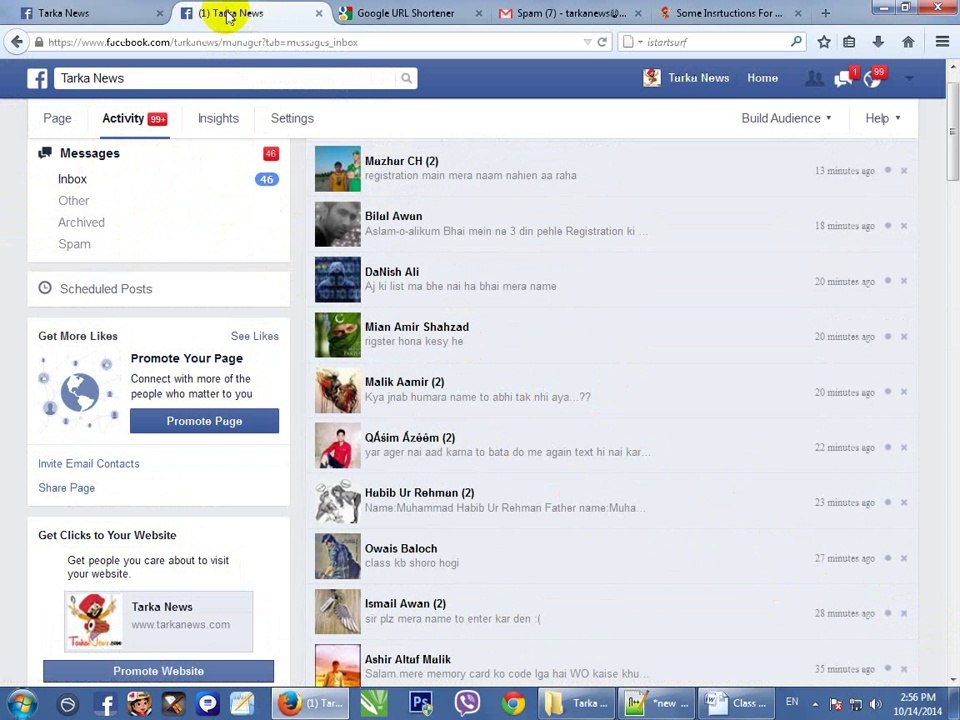
Task: Open a new browser tab with the plus
Action: tap(825, 13)
